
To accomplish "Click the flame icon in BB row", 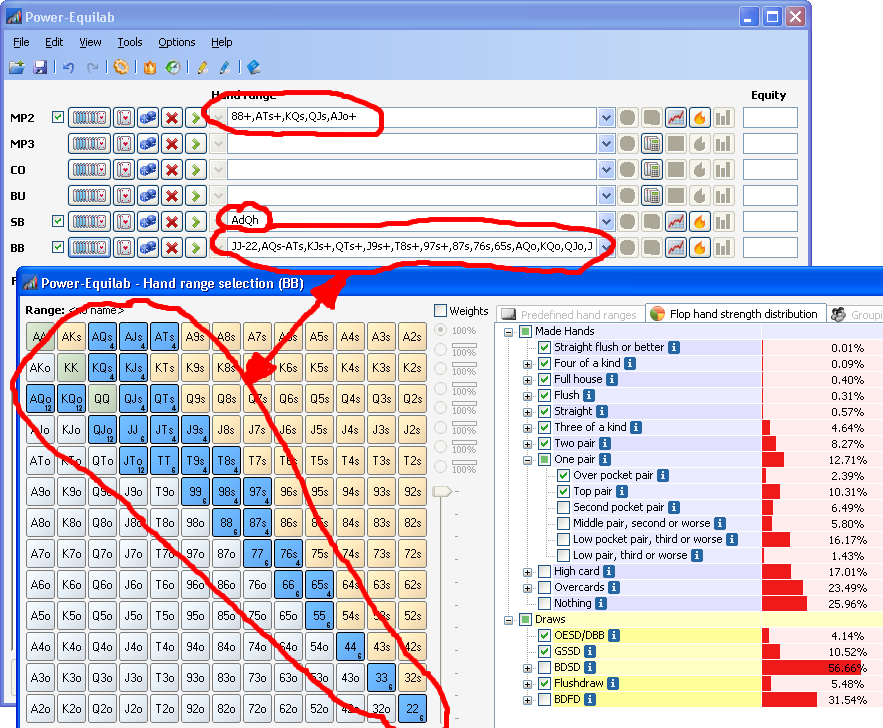I will click(699, 248).
